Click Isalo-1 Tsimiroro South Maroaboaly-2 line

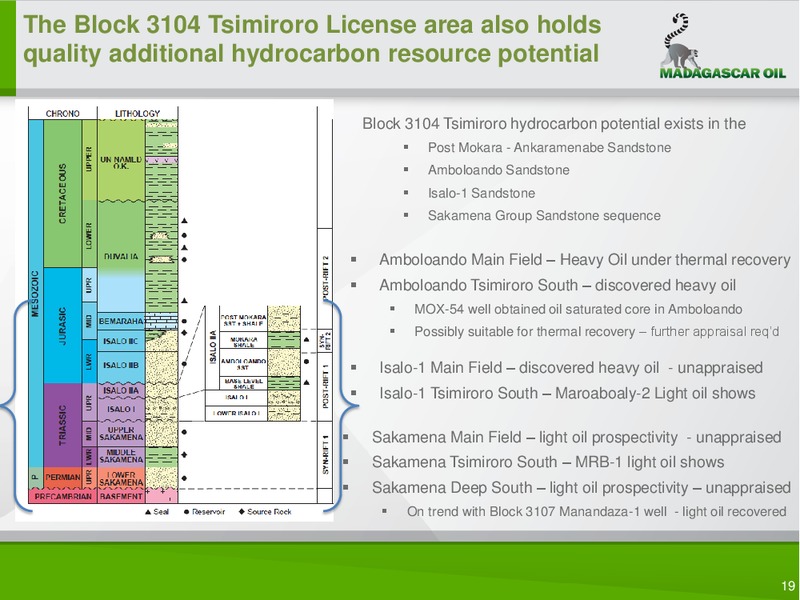click(x=567, y=393)
